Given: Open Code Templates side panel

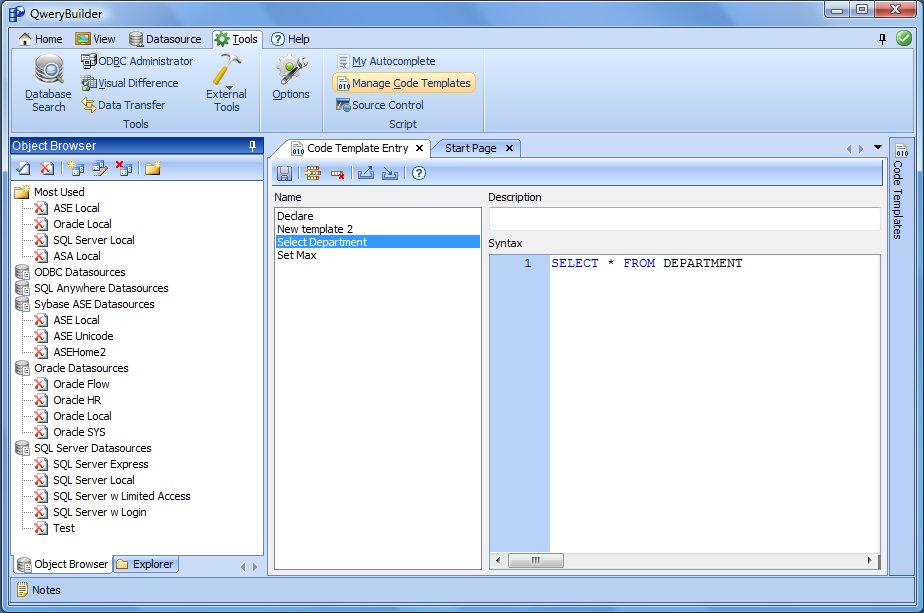Looking at the screenshot, I should (x=899, y=192).
